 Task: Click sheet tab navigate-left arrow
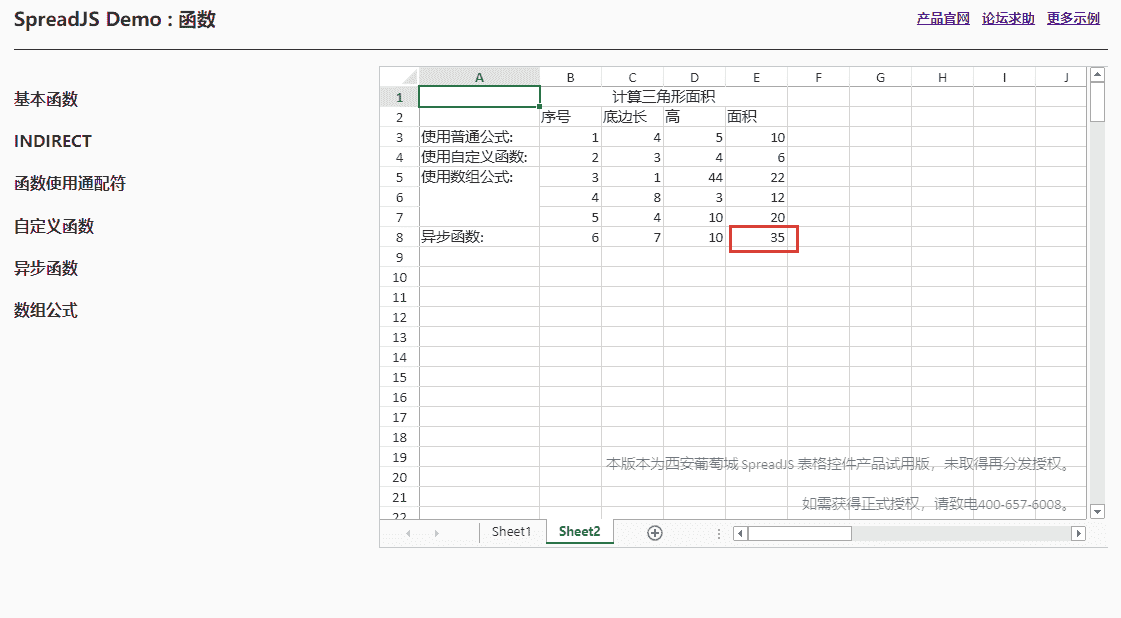tap(408, 534)
